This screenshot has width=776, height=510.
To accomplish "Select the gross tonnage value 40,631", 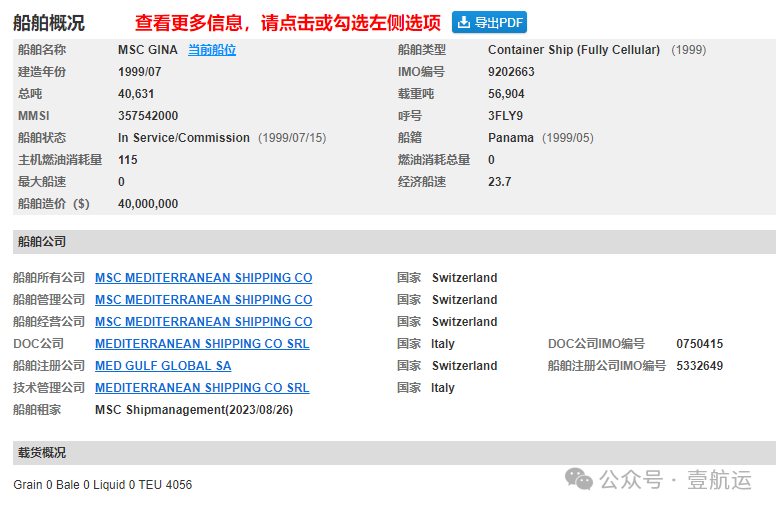I will coord(136,94).
